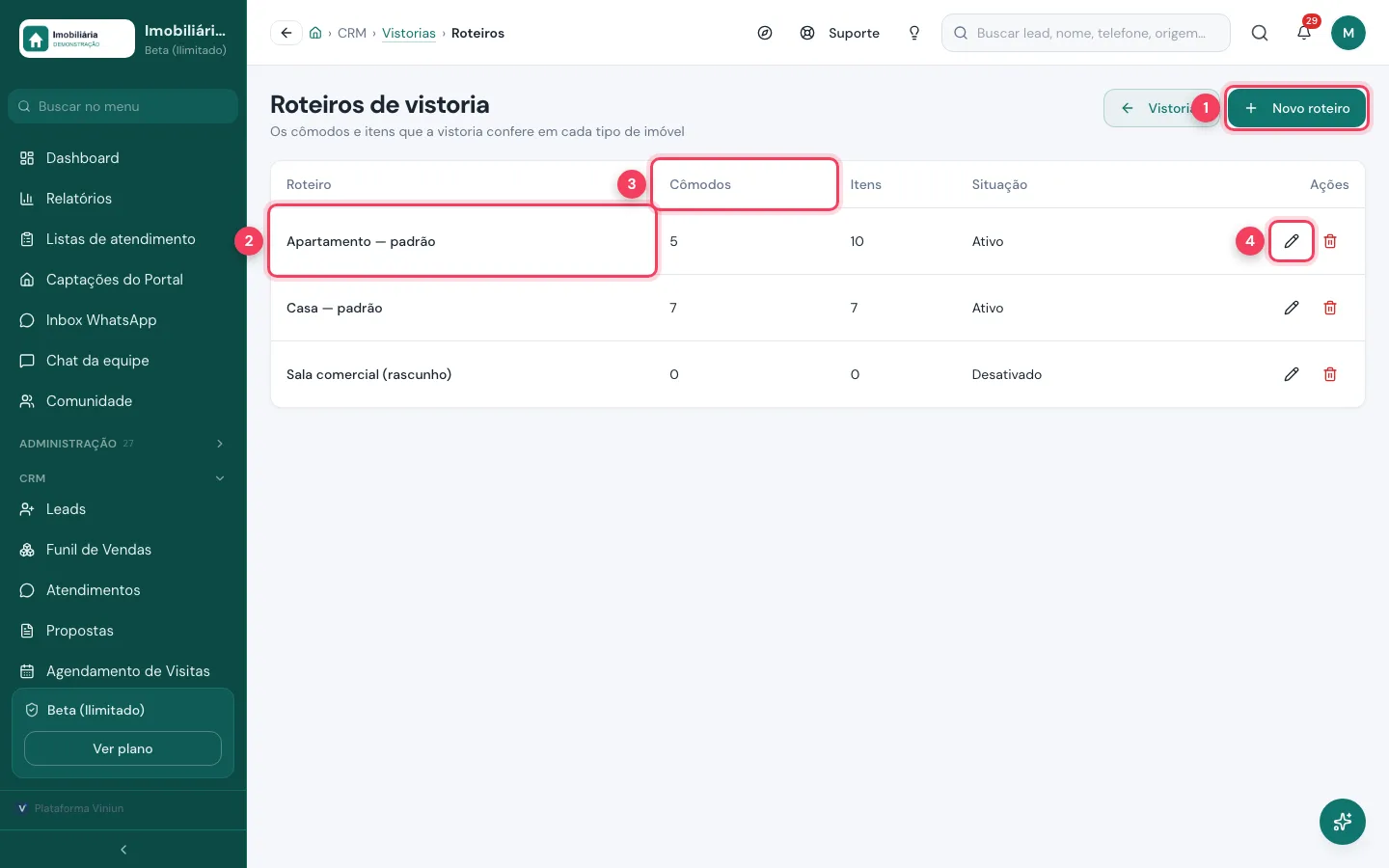Open Relatórios in sidebar
The image size is (1389, 868).
[x=123, y=199]
